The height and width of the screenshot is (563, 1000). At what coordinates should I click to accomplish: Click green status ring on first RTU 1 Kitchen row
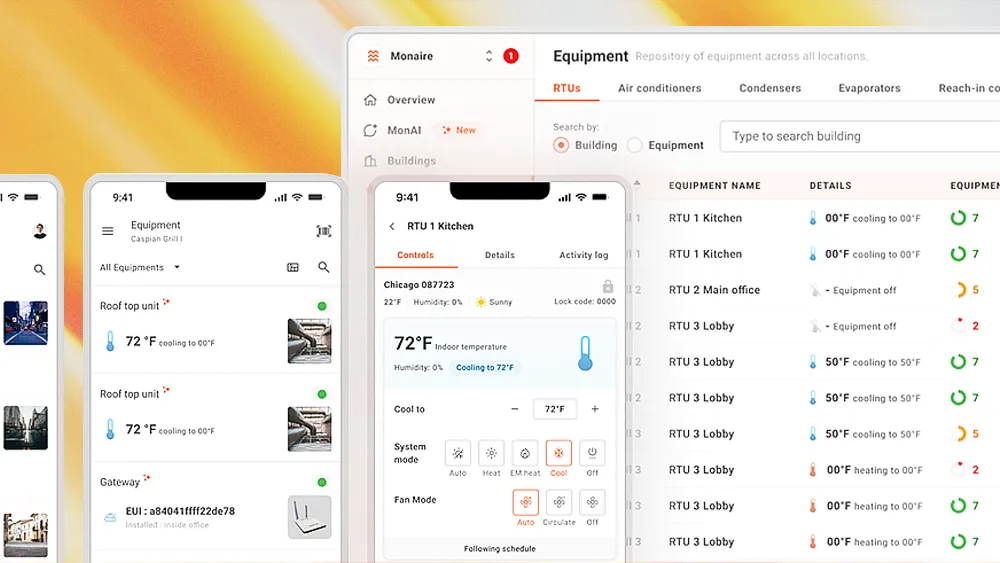tap(958, 218)
